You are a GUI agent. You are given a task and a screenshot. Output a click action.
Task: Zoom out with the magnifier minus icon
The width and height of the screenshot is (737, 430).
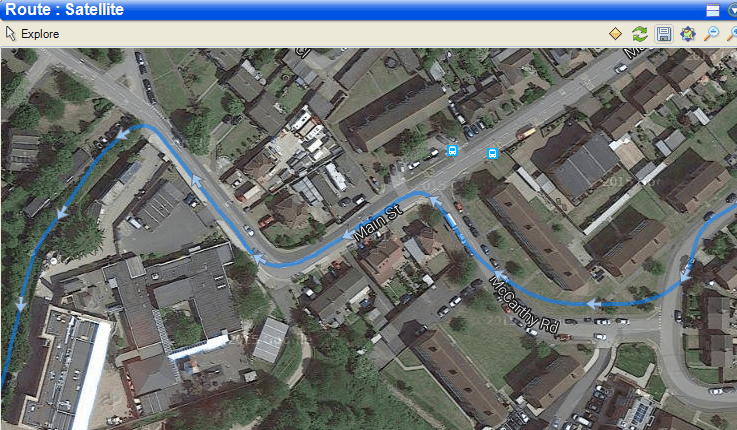[712, 34]
